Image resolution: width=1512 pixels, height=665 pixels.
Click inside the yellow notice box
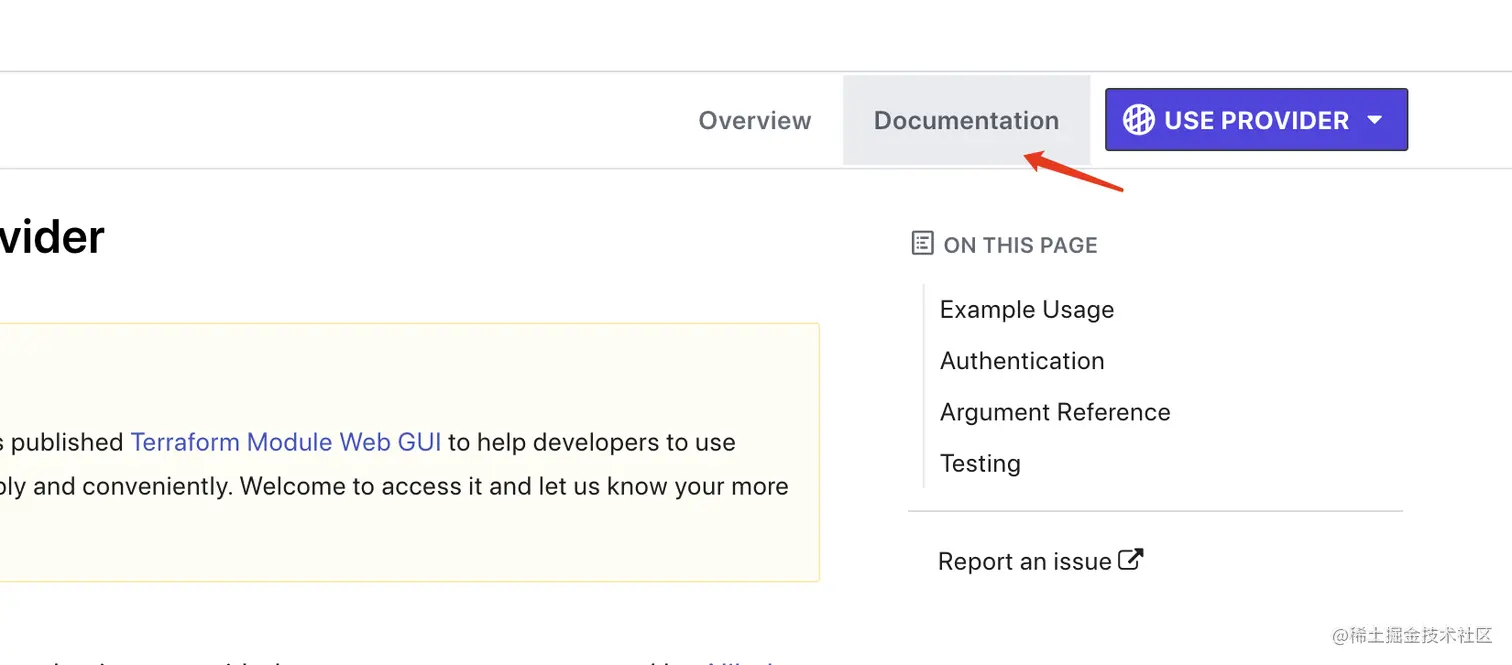point(409,452)
